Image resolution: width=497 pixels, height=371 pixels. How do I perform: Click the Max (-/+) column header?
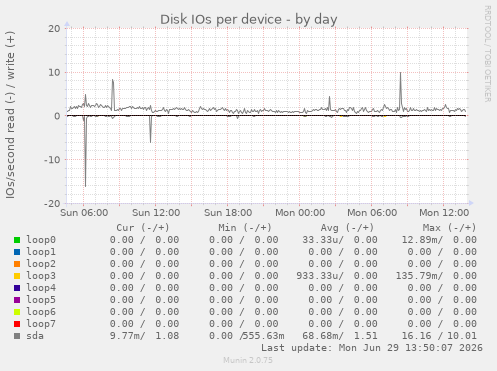click(449, 228)
